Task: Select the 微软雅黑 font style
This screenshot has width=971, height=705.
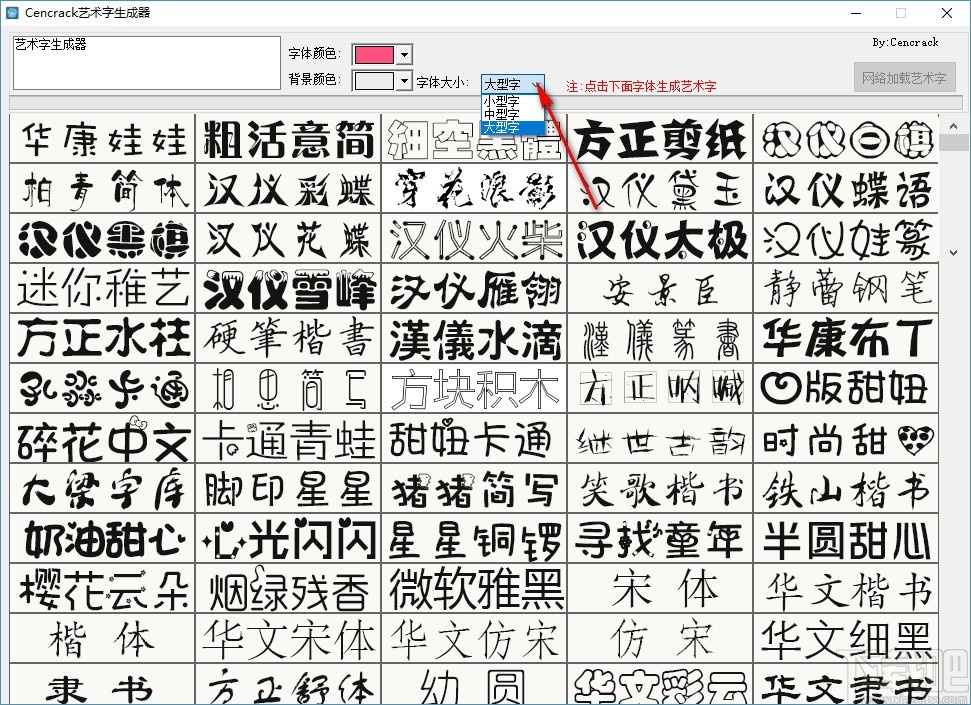Action: click(474, 590)
